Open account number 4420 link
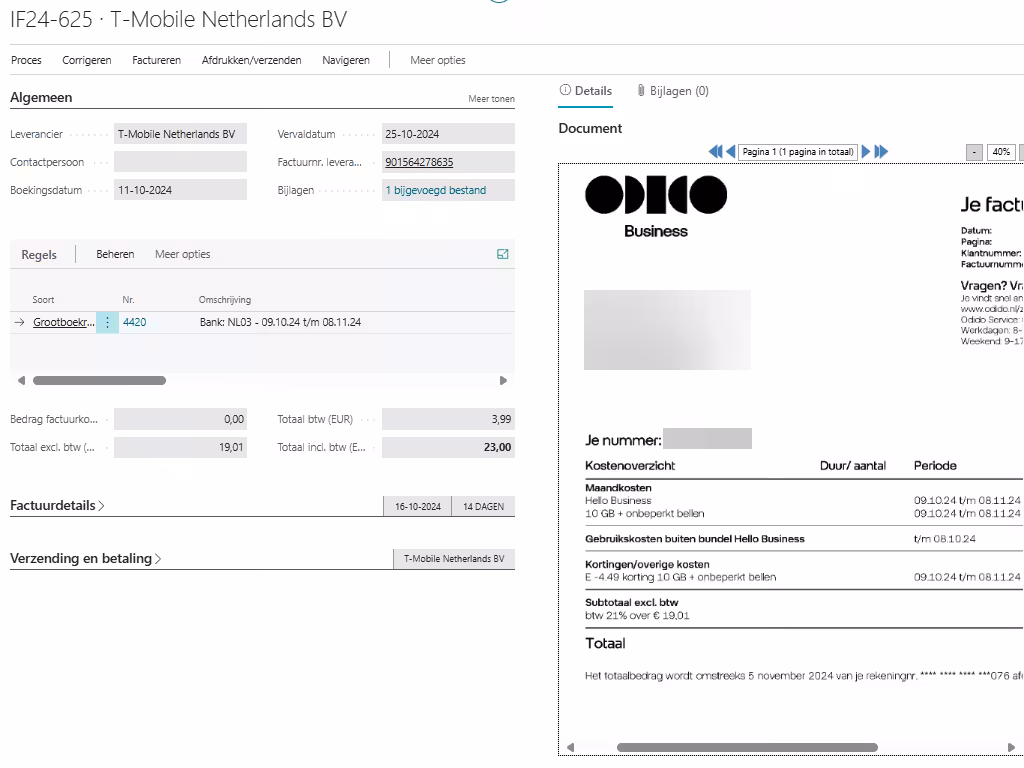The width and height of the screenshot is (1024, 768). pyautogui.click(x=134, y=322)
